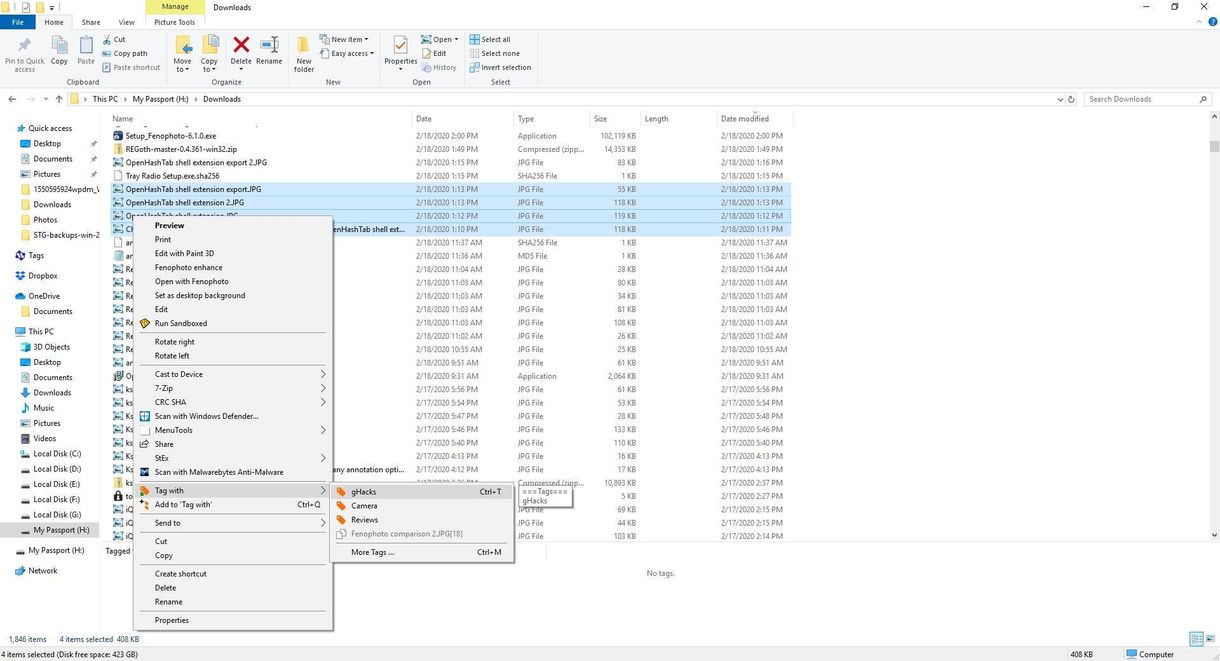
Task: Click Invert selection in the ribbon
Action: click(x=499, y=67)
